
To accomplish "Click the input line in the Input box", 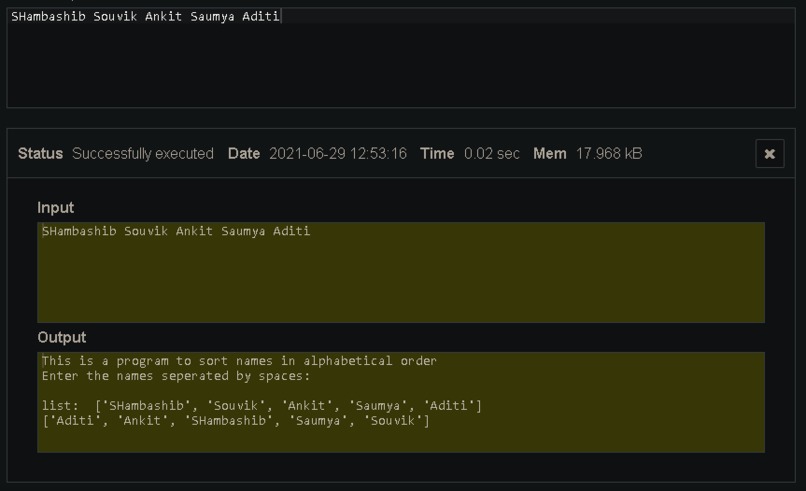I will click(x=176, y=231).
